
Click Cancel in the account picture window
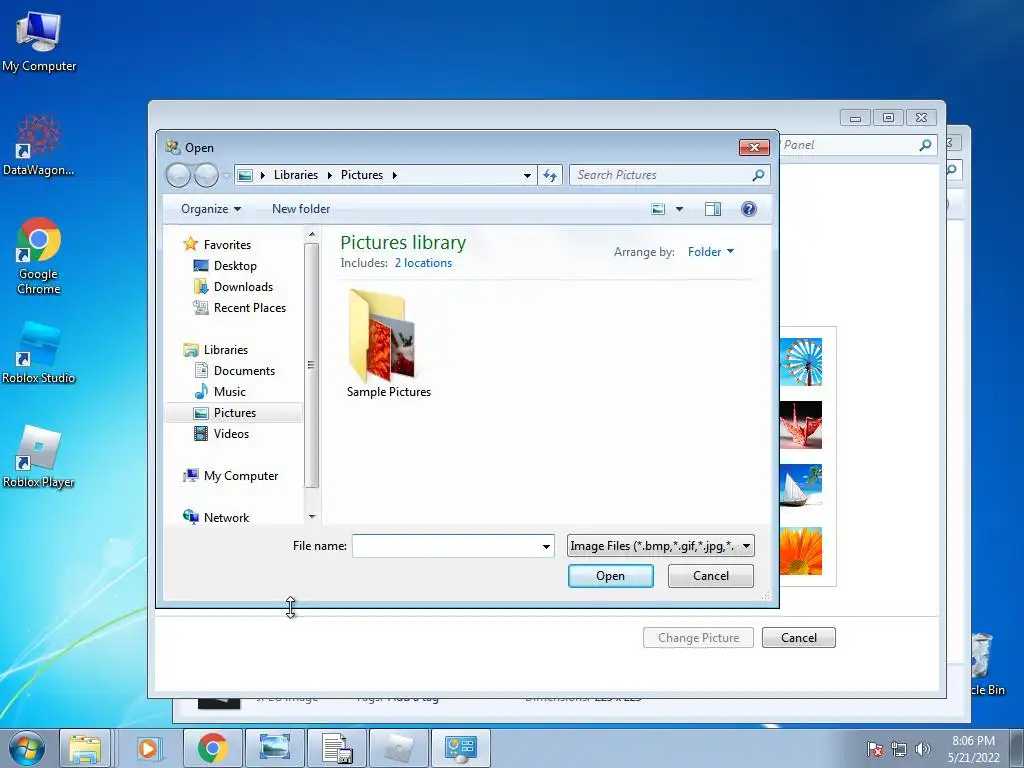pos(799,638)
